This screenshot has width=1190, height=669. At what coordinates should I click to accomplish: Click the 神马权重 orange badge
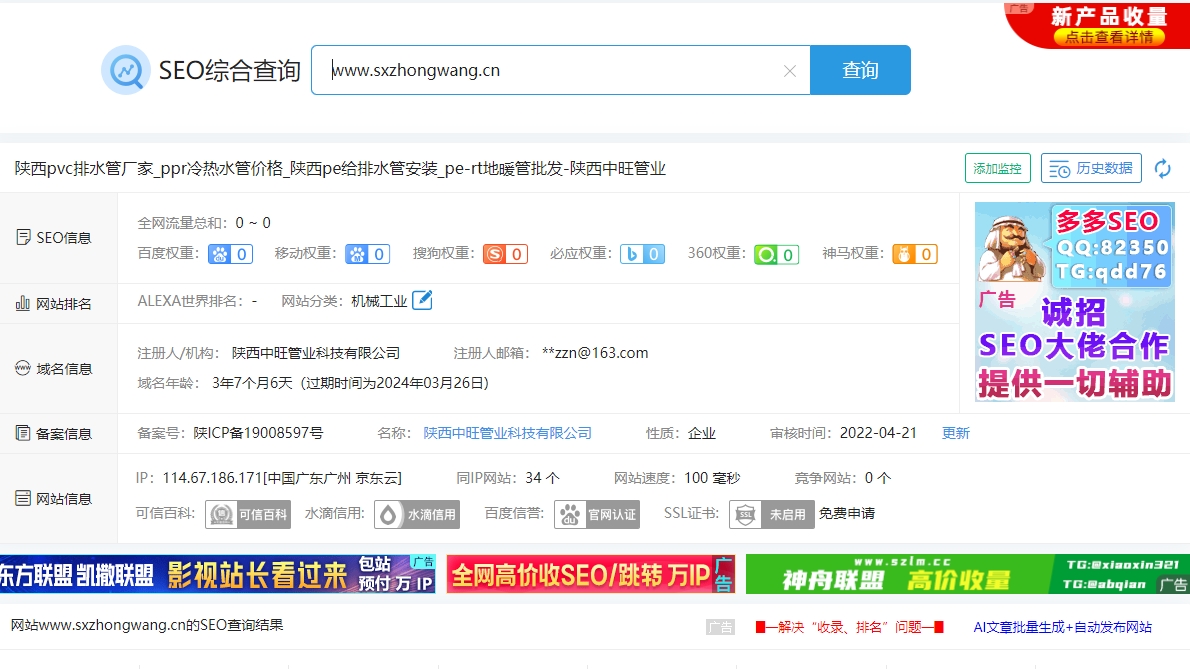click(914, 254)
